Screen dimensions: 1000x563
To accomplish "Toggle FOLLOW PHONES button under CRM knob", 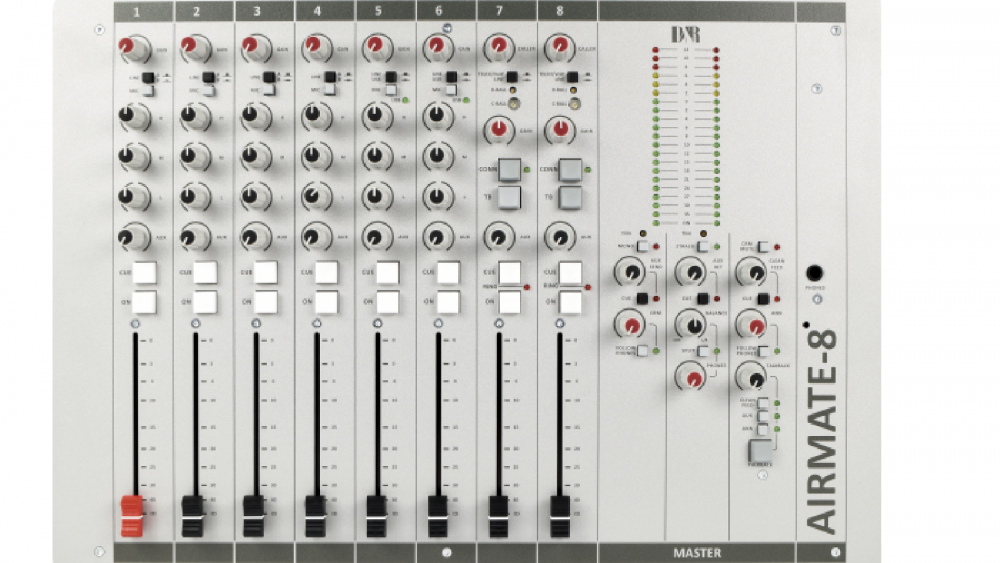I will [x=642, y=351].
